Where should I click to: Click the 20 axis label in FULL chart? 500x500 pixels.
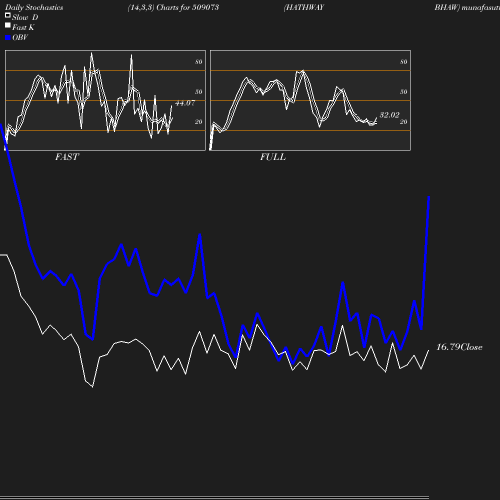(x=404, y=122)
